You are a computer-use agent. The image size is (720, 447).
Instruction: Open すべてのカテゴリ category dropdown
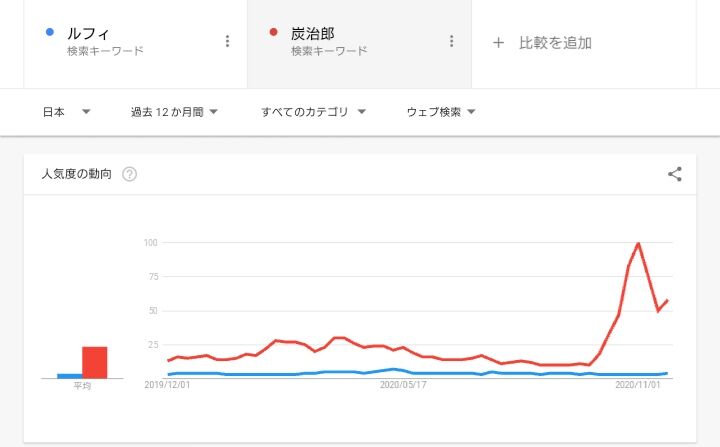pyautogui.click(x=313, y=112)
